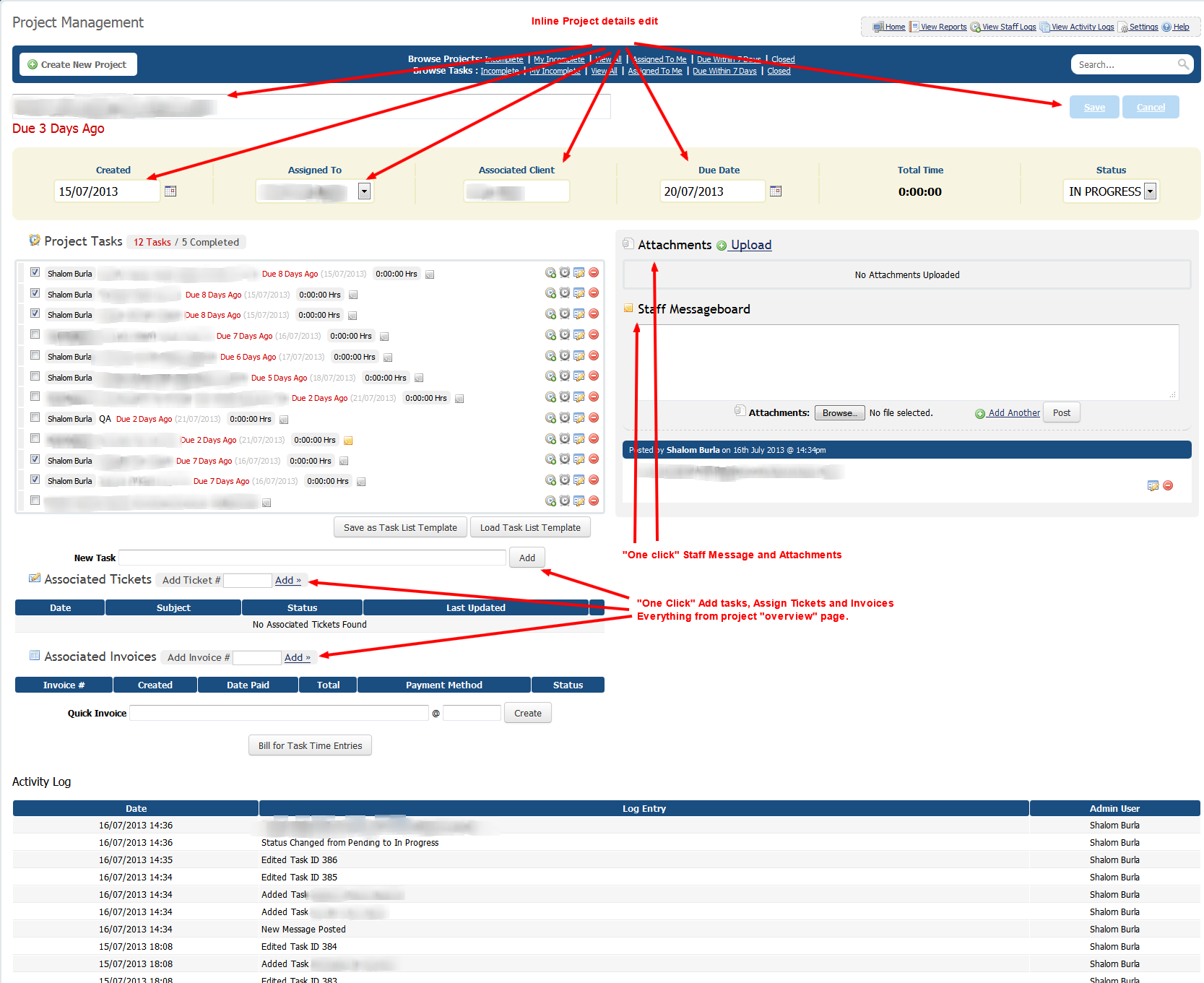This screenshot has width=1204, height=983.
Task: Click the delete icon on the QA task row
Action: click(x=594, y=417)
